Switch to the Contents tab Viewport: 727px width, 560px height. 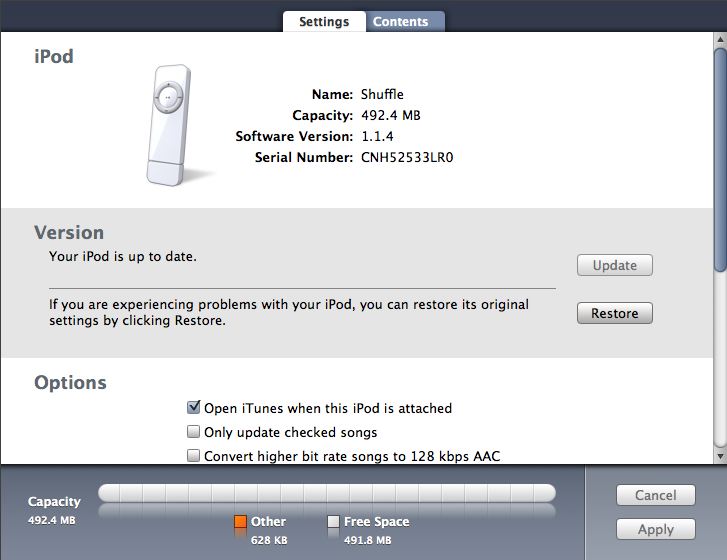401,21
